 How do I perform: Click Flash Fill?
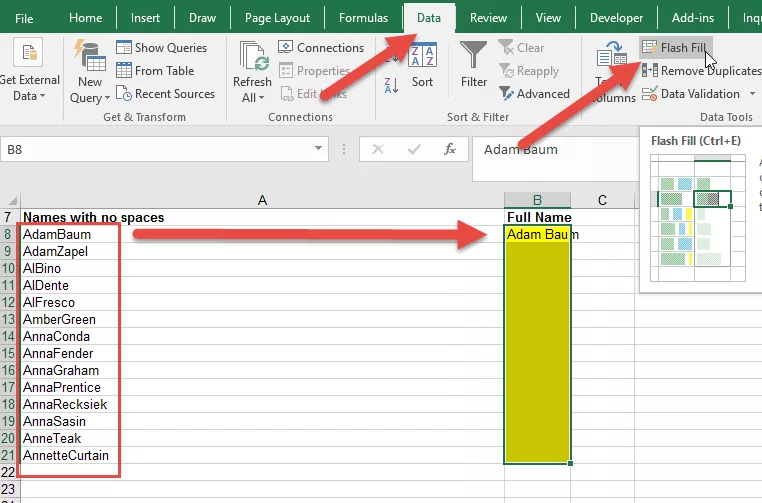tap(675, 48)
